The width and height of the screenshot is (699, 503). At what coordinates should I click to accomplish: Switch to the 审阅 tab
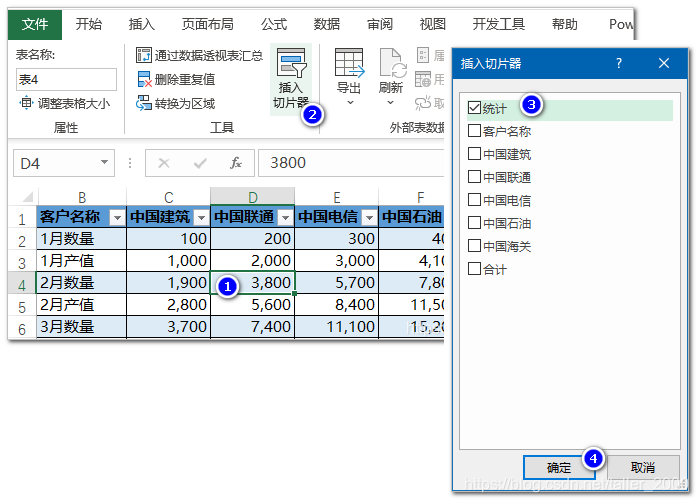pyautogui.click(x=380, y=24)
